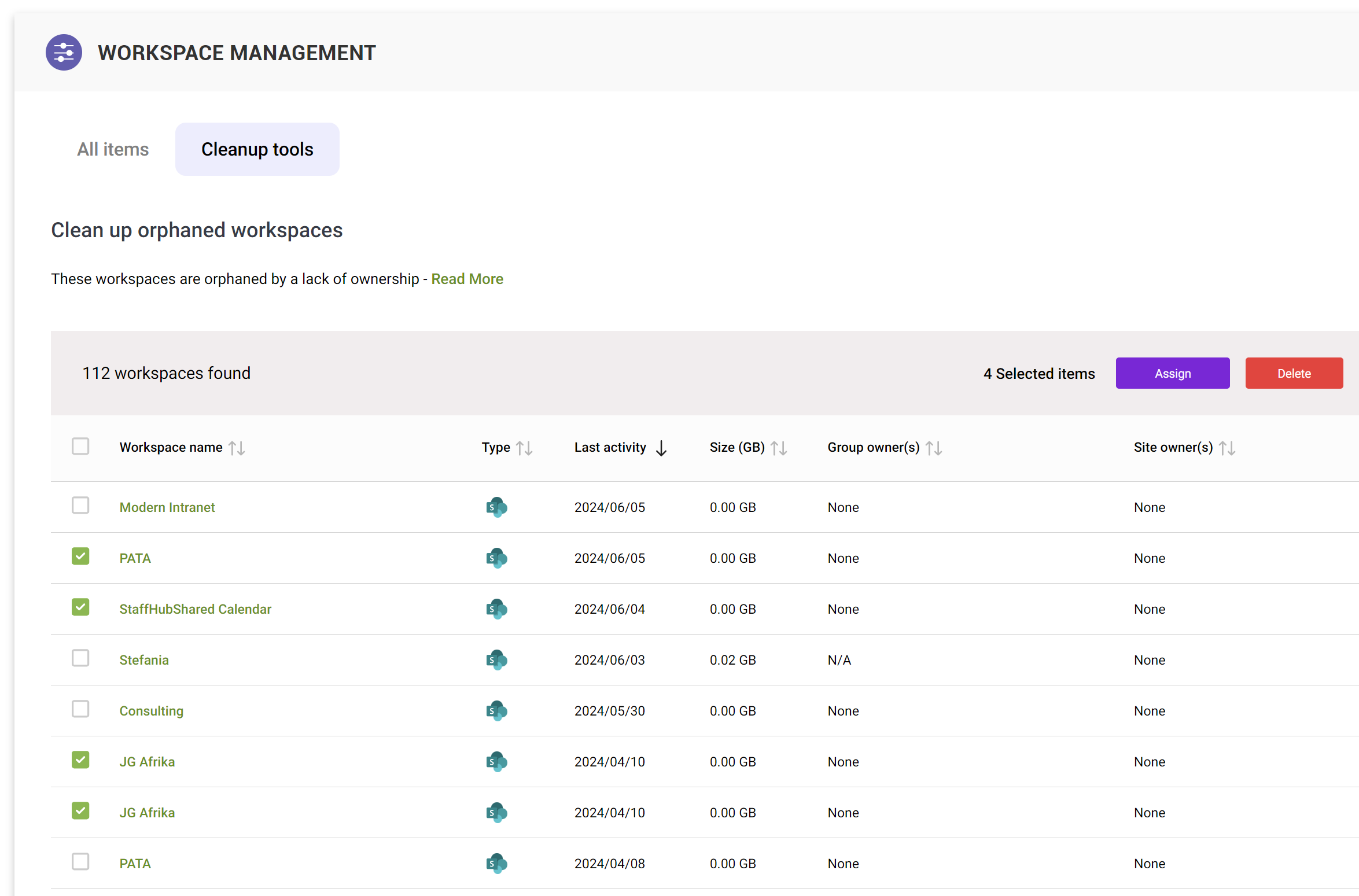Viewport: 1359px width, 896px height.
Task: Click the Workspace name column header label
Action: point(171,448)
